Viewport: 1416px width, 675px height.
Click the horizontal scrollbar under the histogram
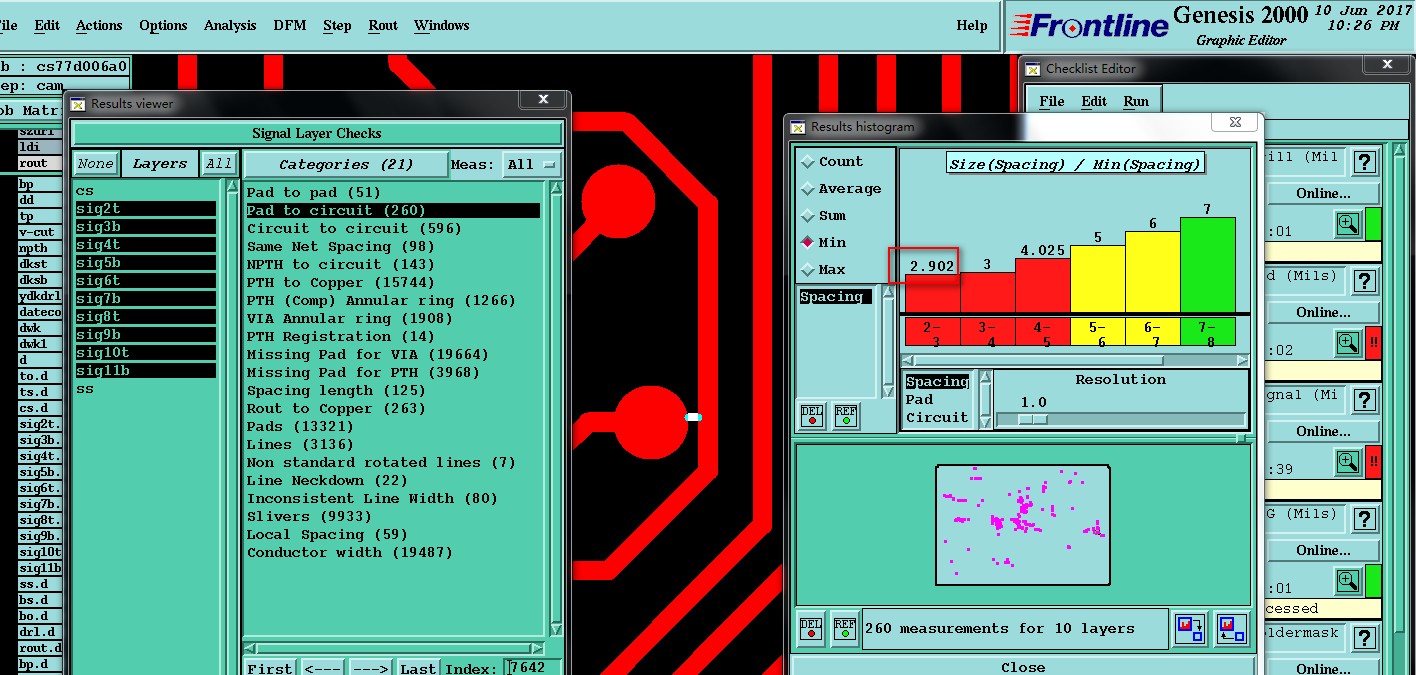[x=1076, y=360]
